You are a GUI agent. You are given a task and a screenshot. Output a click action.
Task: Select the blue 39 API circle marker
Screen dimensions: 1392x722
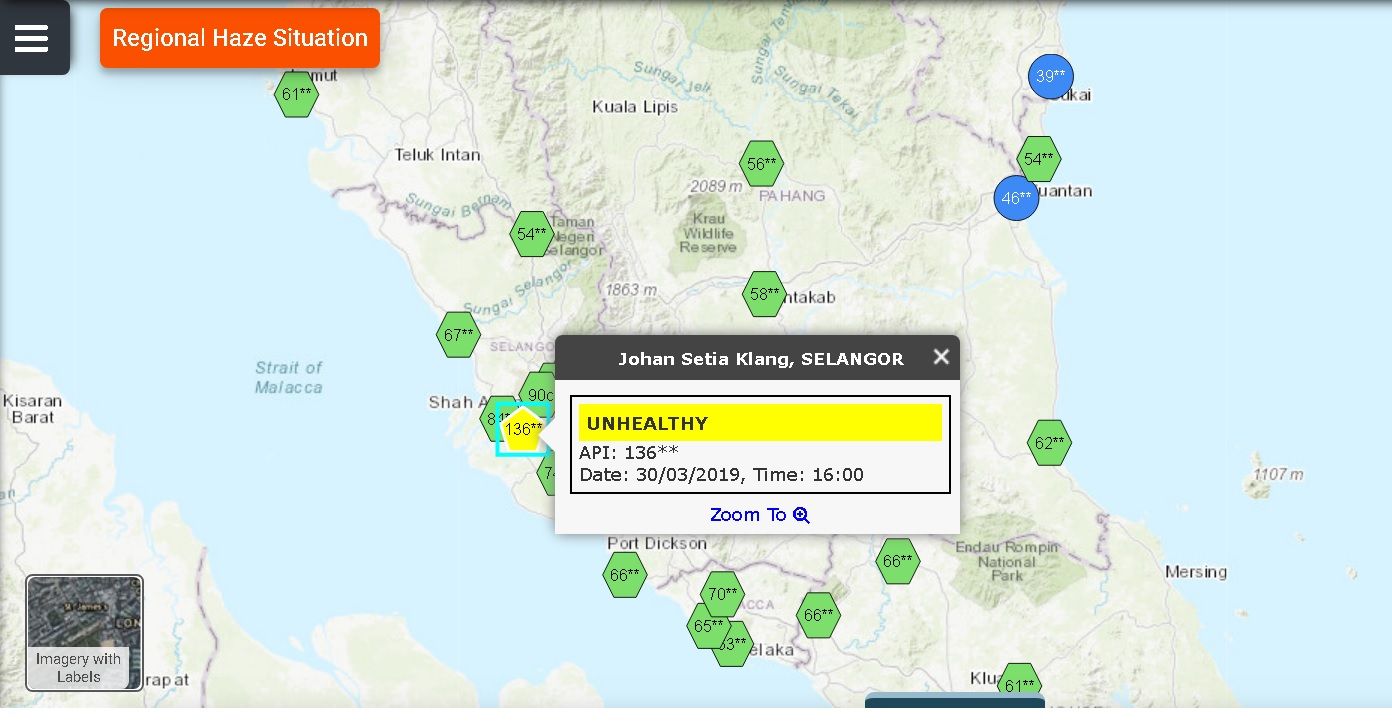coord(1050,76)
